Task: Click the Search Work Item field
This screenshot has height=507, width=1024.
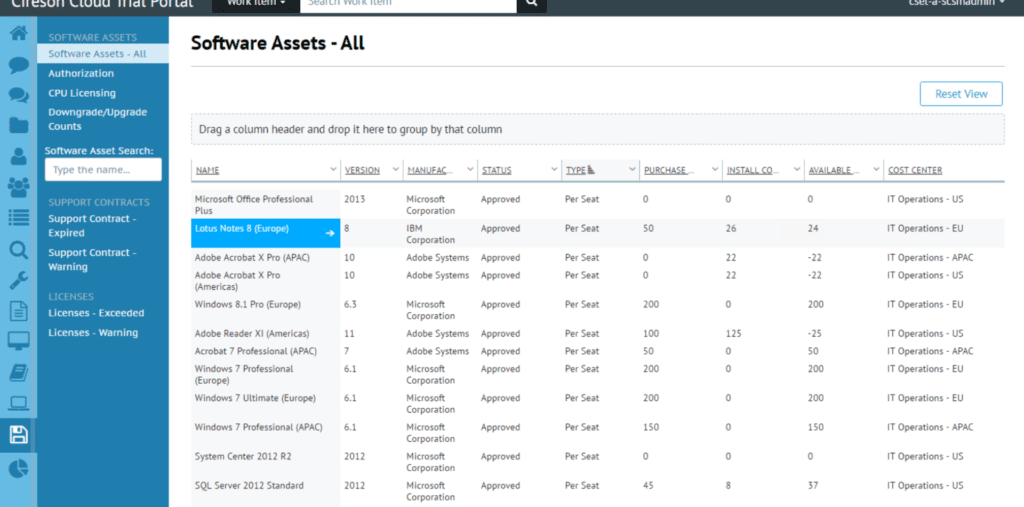Action: pos(408,3)
